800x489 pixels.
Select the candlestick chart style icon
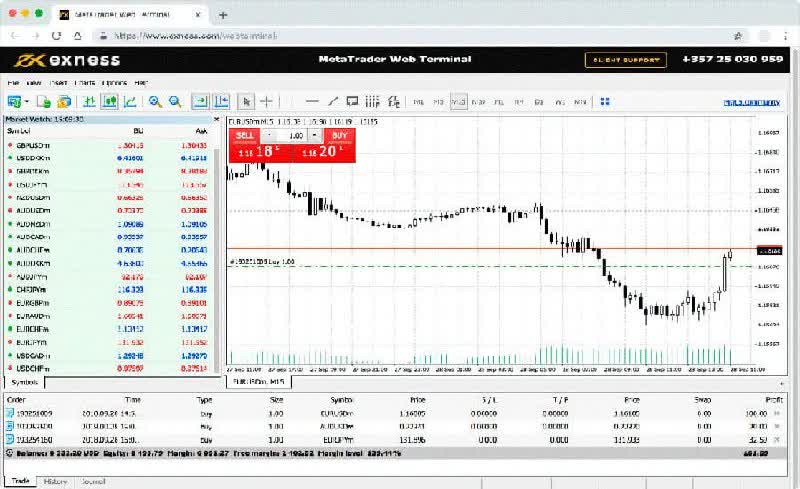(109, 101)
